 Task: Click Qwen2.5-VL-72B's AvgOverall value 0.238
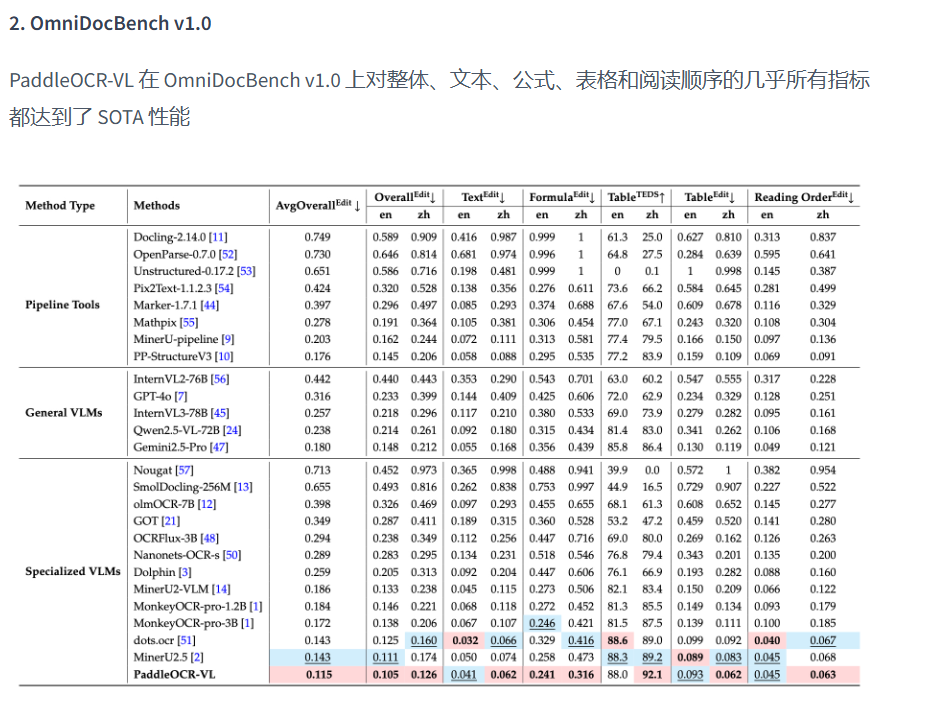(318, 431)
